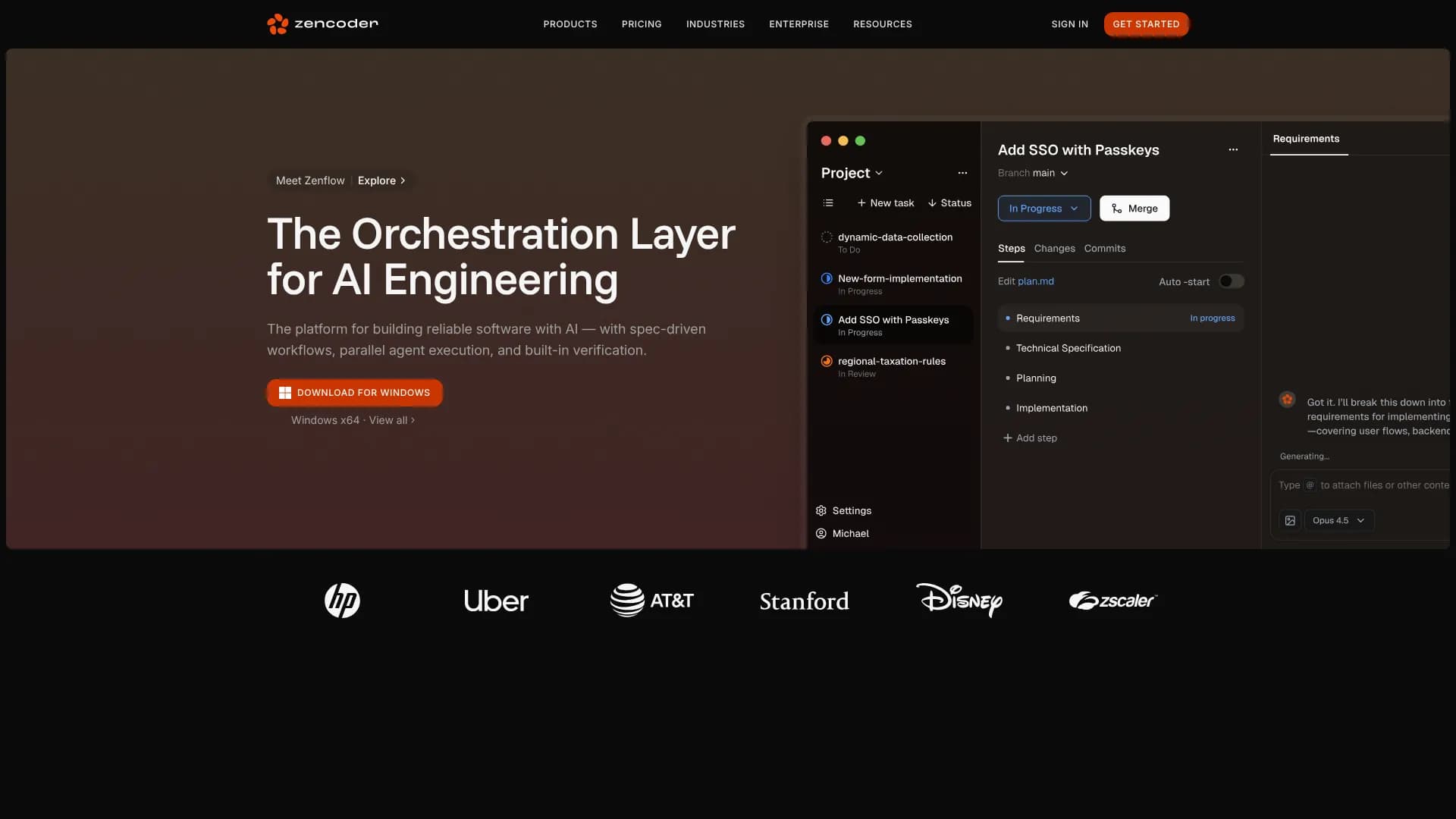This screenshot has width=1456, height=819.
Task: Click the Merge button
Action: coord(1134,209)
